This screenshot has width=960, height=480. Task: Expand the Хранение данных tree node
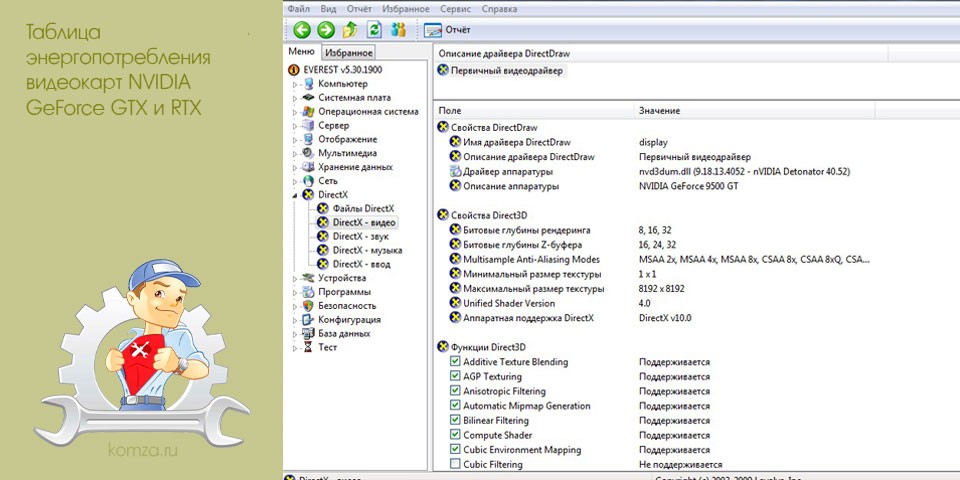point(294,167)
